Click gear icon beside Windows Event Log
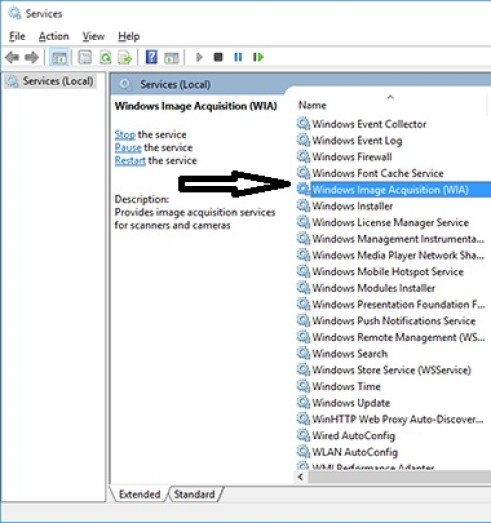 pos(303,140)
